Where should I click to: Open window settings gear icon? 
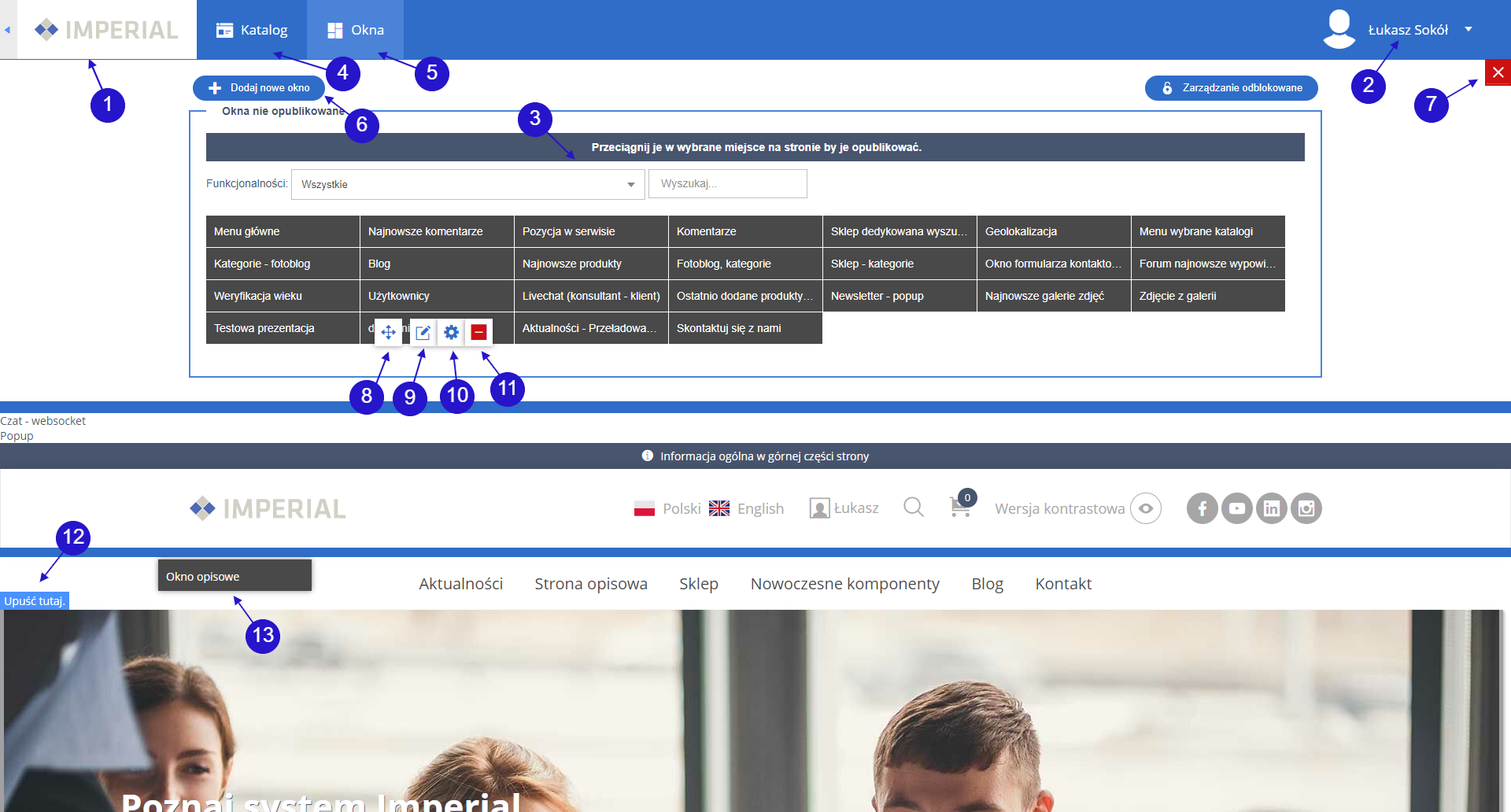pos(451,332)
